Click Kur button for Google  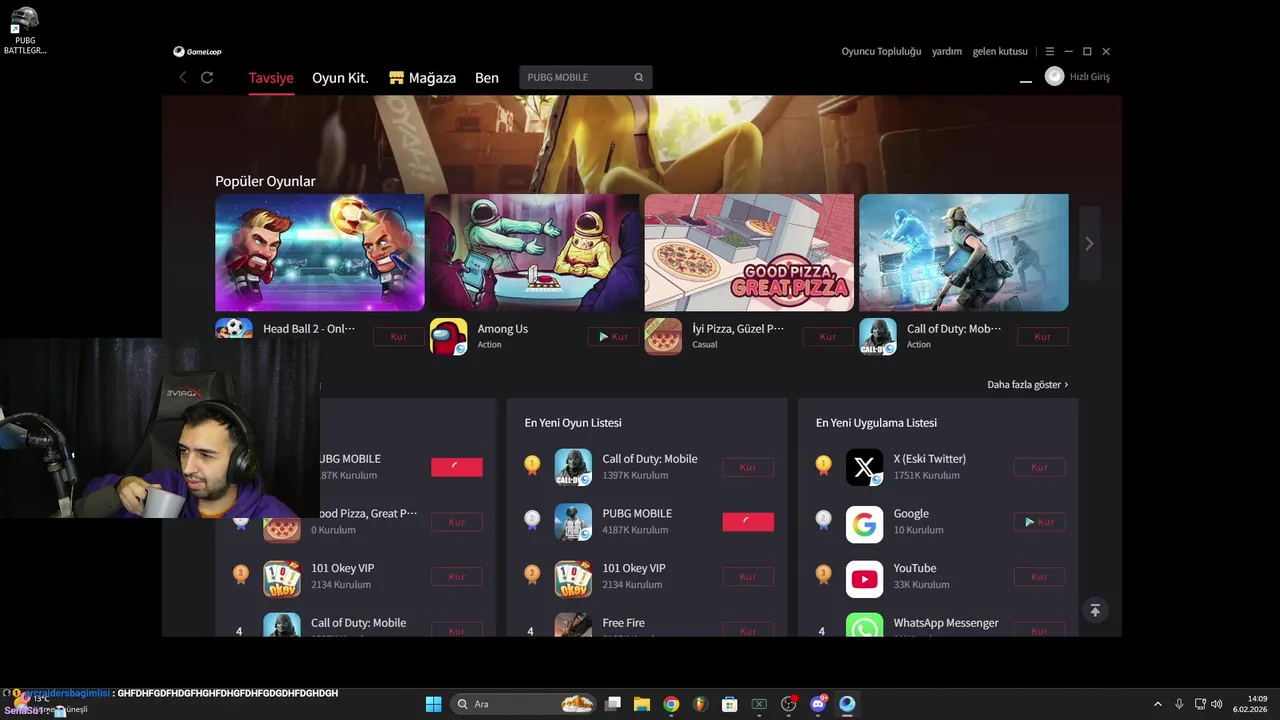(1039, 522)
